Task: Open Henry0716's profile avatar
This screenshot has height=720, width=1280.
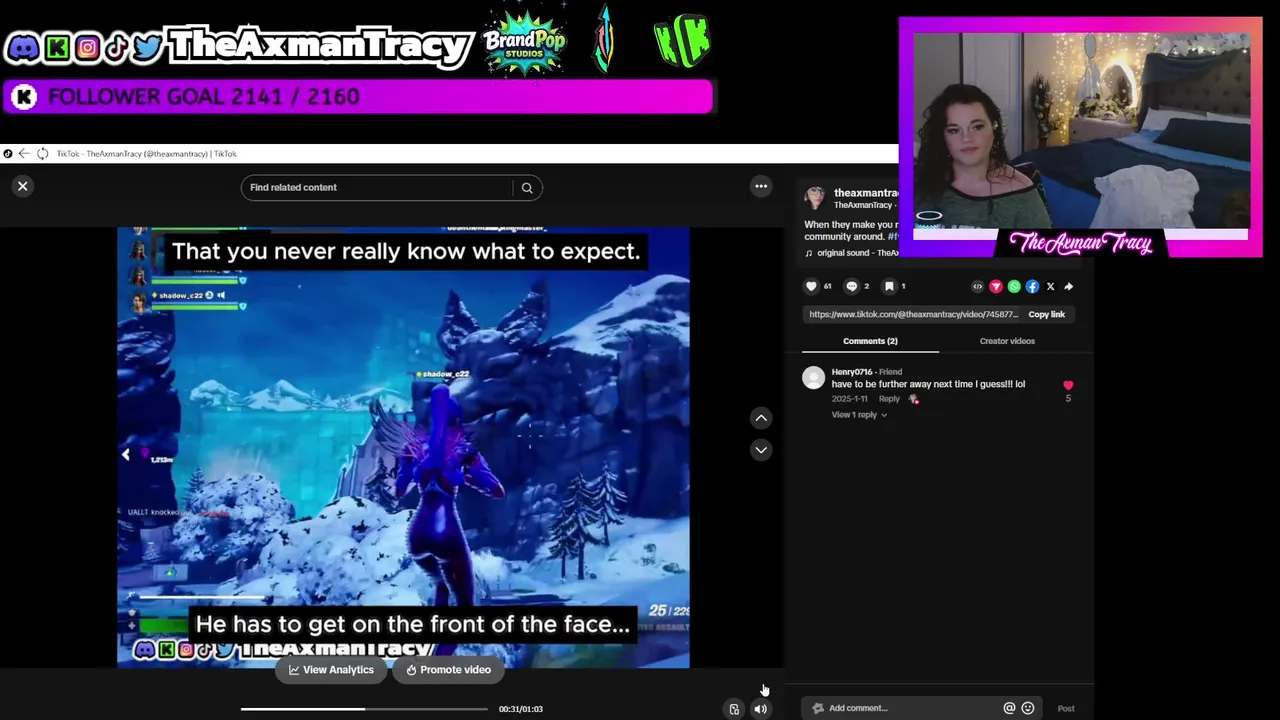Action: pyautogui.click(x=814, y=377)
